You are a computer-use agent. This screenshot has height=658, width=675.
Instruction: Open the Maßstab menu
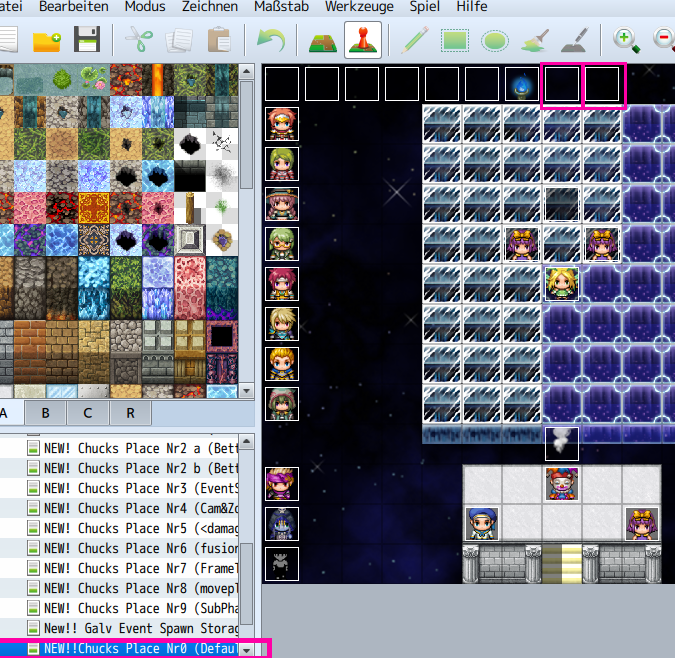(x=282, y=7)
